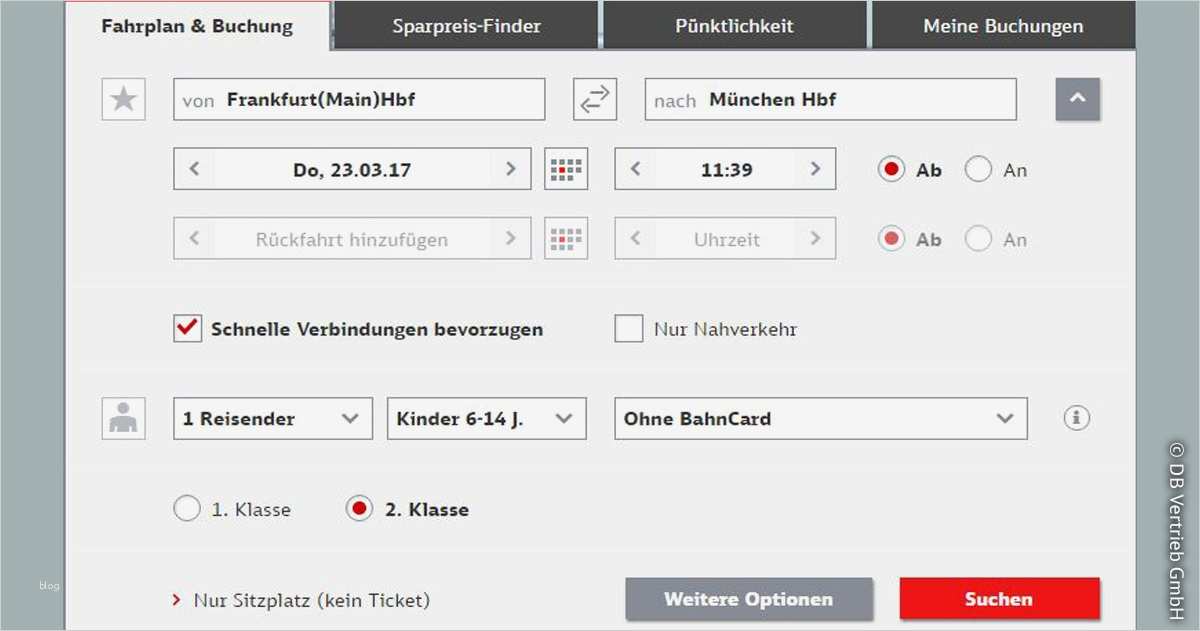
Task: Open the Meine Buchungen tab
Action: click(x=1004, y=26)
